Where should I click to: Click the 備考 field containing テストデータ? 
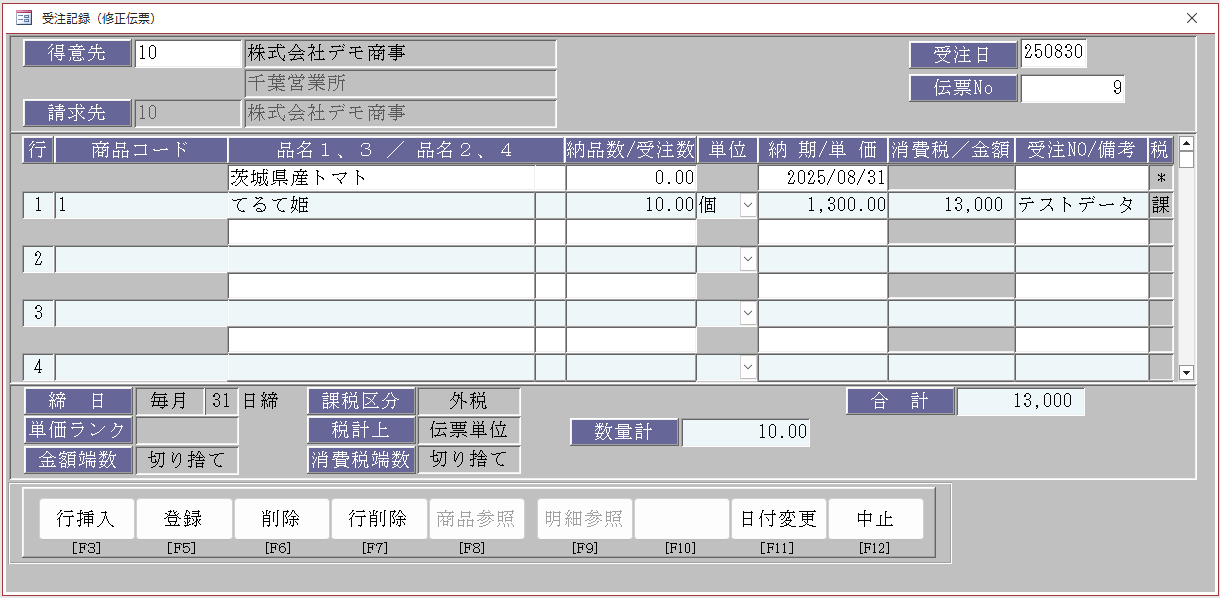point(1081,205)
